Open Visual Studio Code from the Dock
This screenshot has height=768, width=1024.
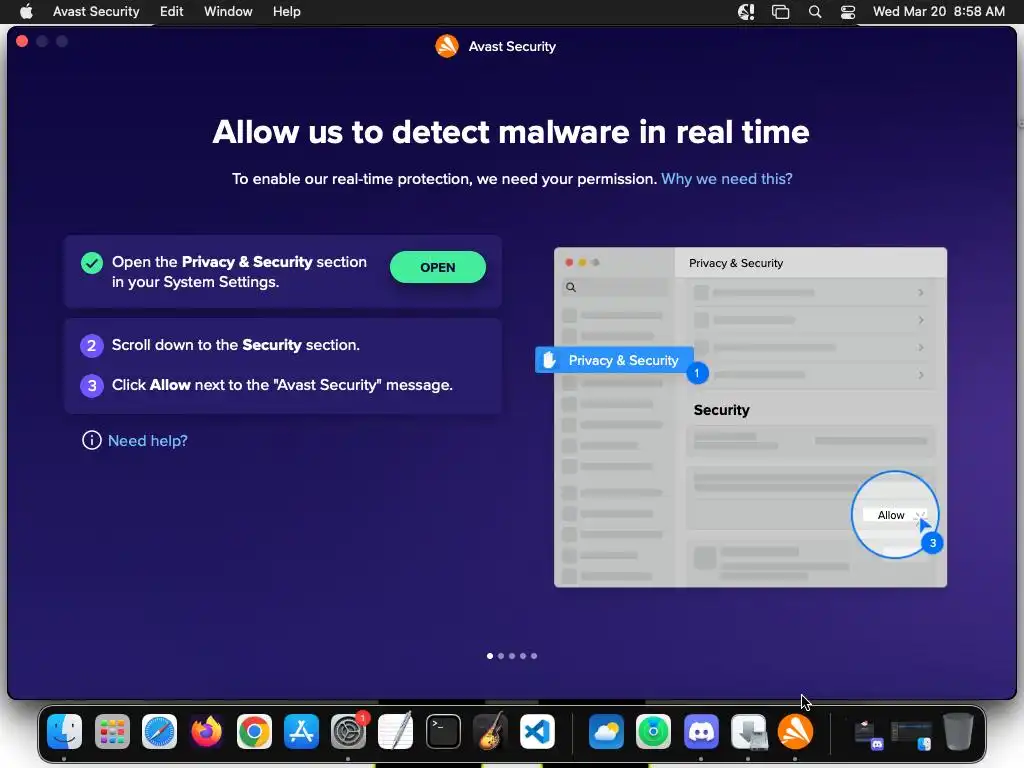pyautogui.click(x=537, y=731)
